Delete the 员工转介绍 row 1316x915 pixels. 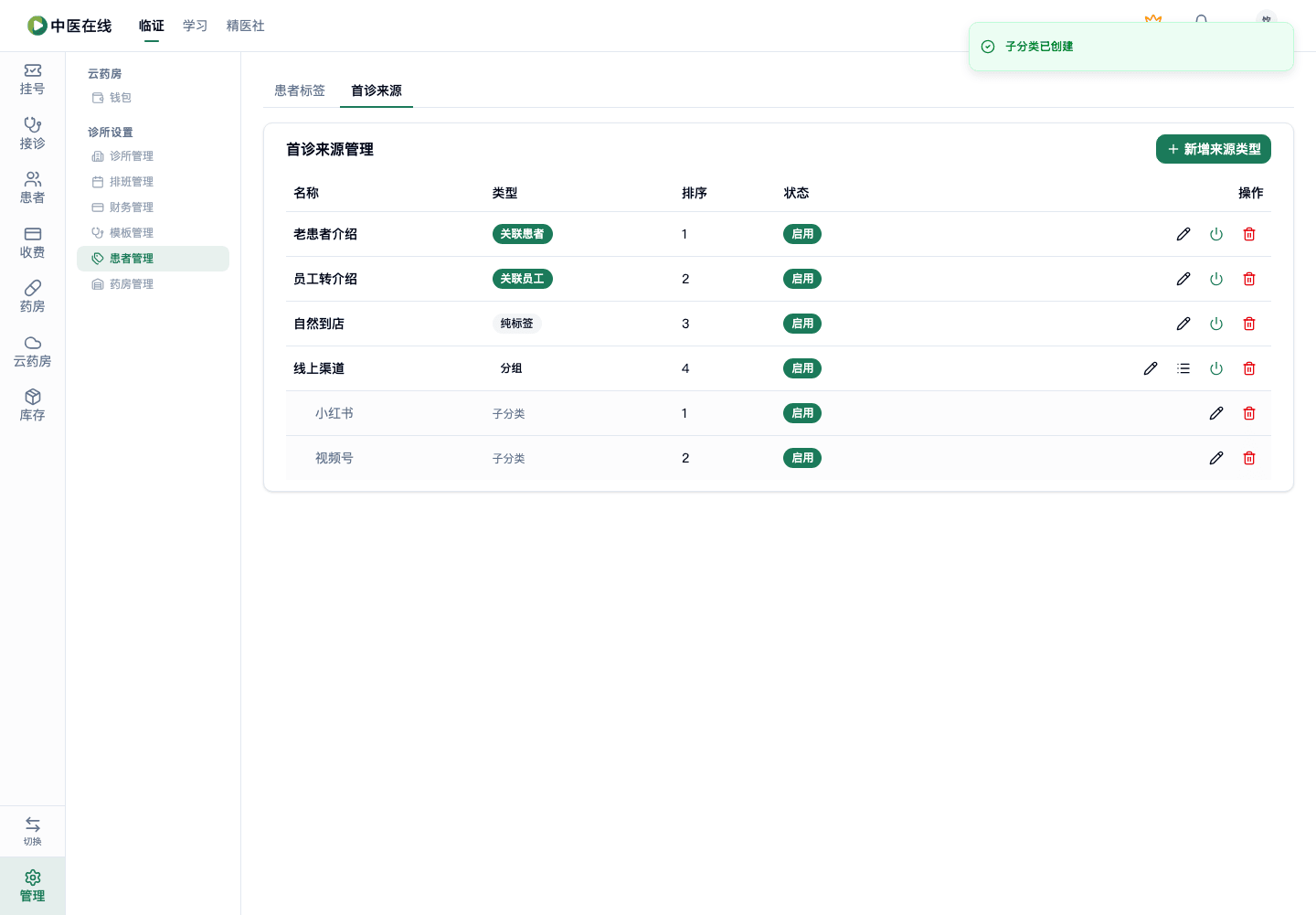coord(1249,279)
